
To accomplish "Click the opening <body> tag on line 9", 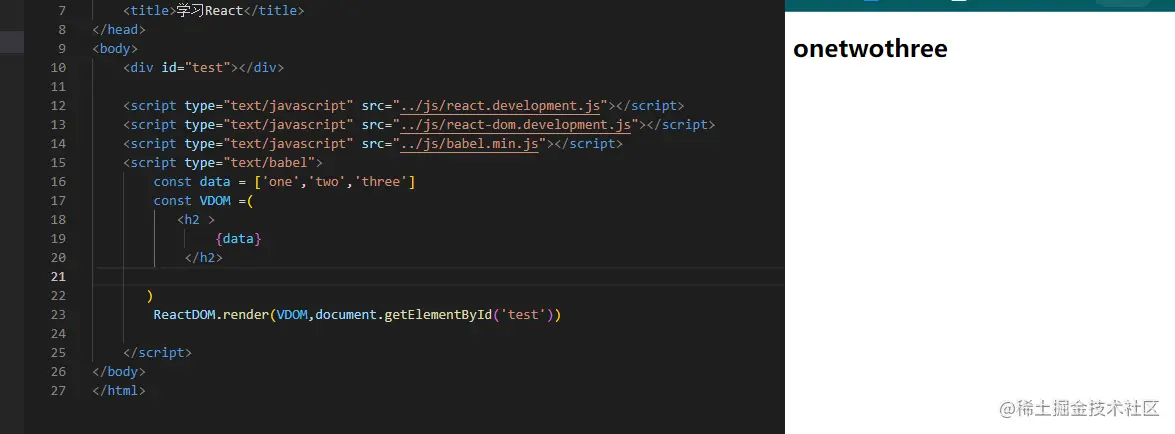I will click(x=115, y=49).
